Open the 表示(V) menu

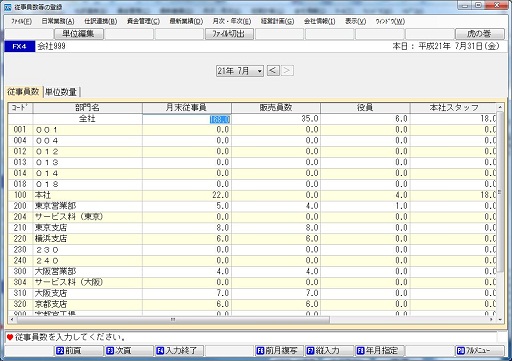tap(355, 21)
